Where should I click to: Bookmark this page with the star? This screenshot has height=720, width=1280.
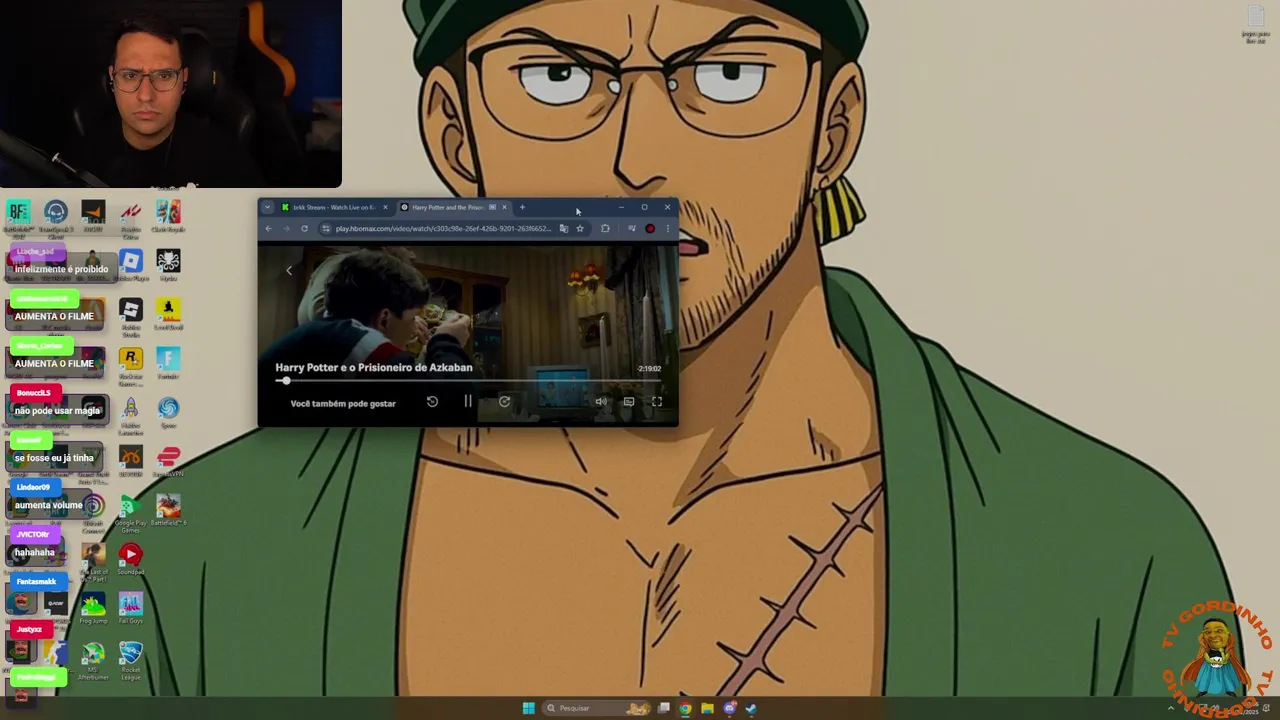580,229
